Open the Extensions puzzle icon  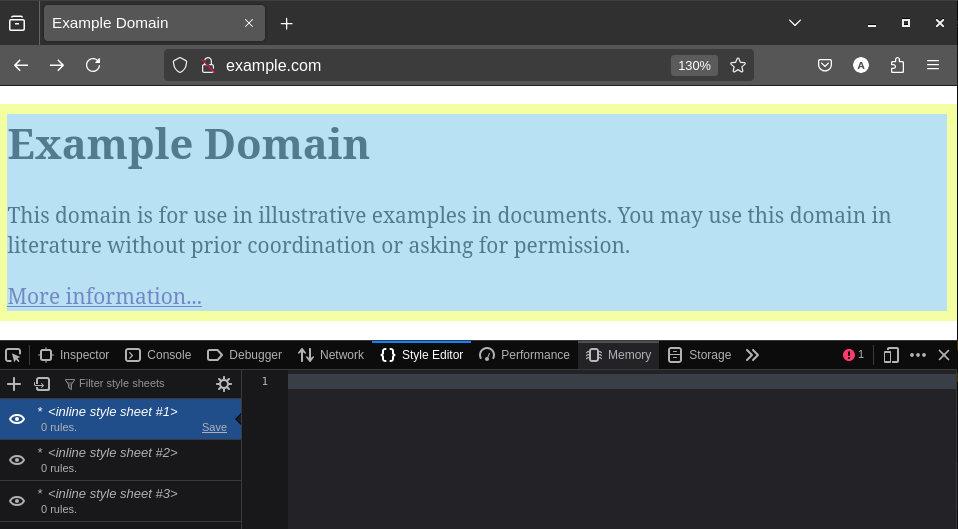tap(897, 65)
